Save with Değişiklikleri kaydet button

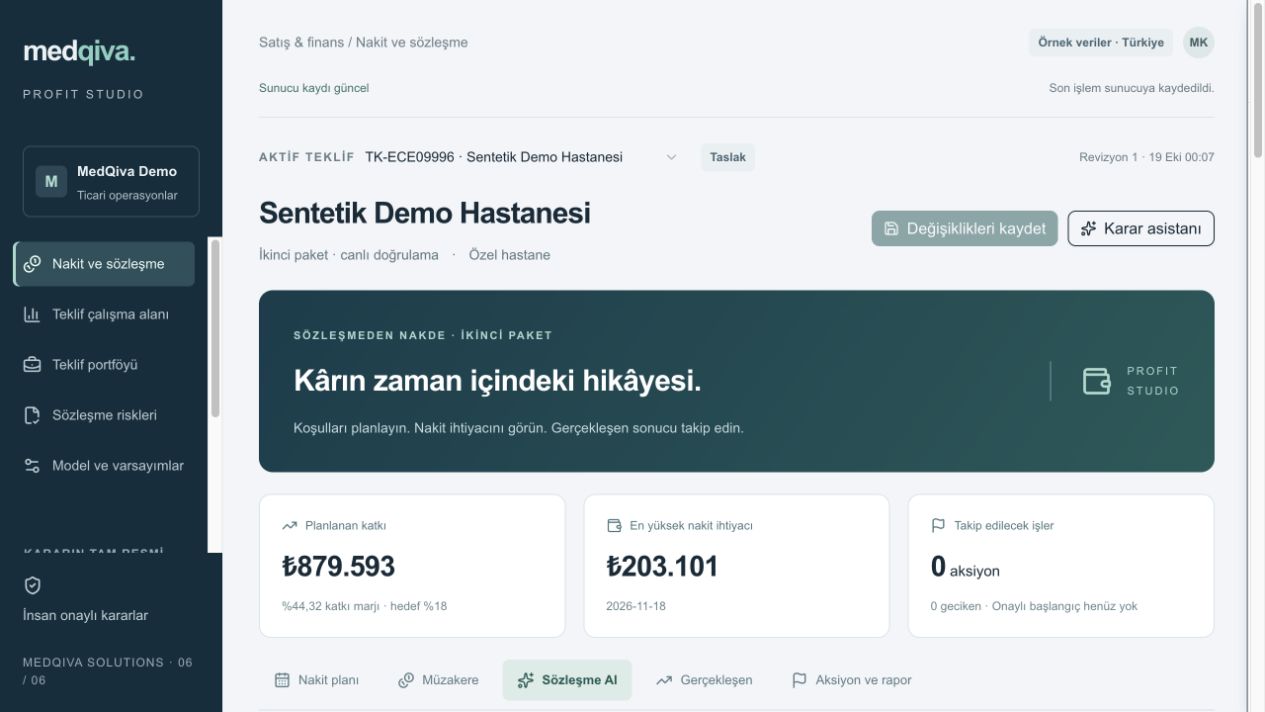point(964,229)
